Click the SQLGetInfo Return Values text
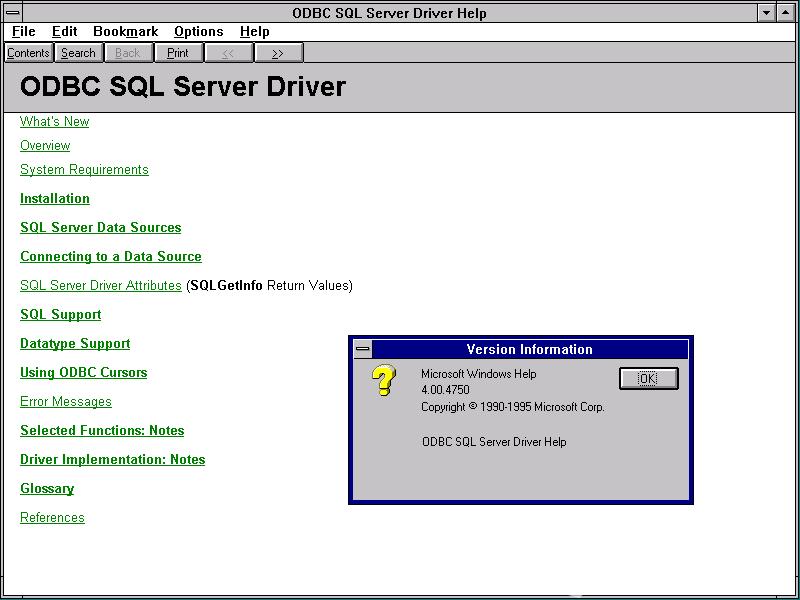The height and width of the screenshot is (600, 800). (269, 285)
